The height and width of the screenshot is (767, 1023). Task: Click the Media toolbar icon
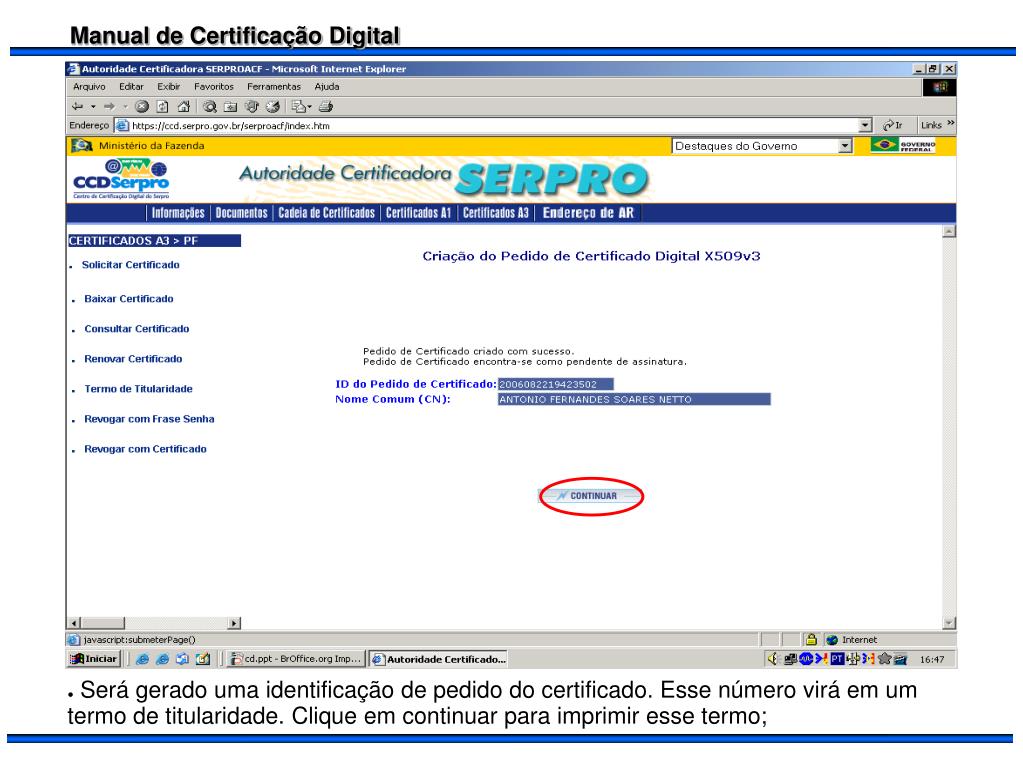pos(252,106)
